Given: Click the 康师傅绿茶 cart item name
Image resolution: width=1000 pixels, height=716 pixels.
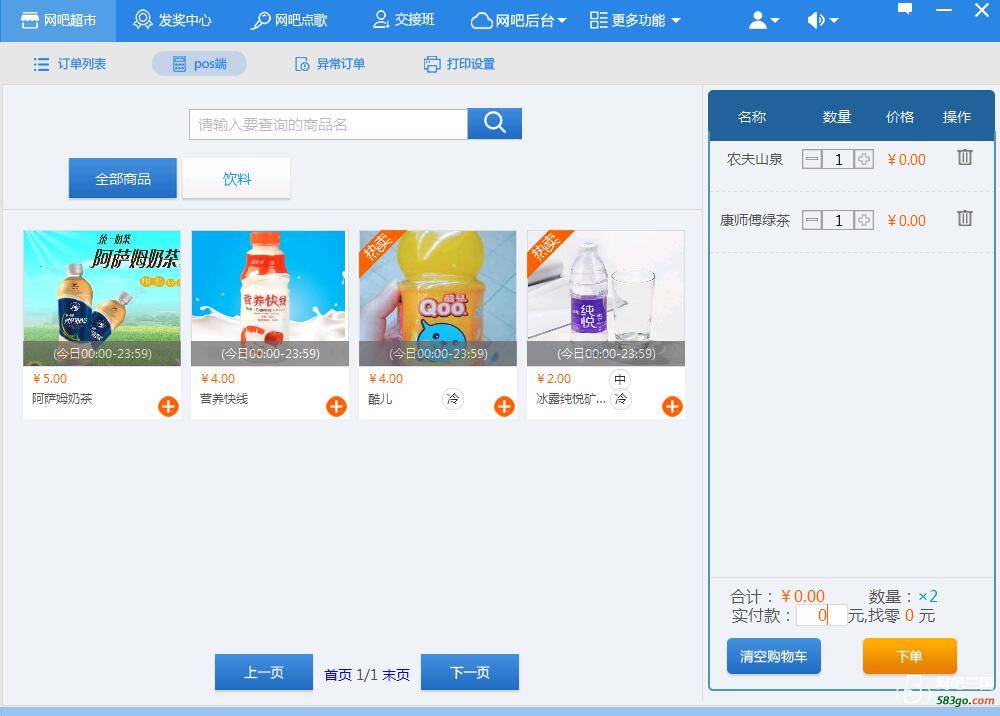Looking at the screenshot, I should pos(754,221).
